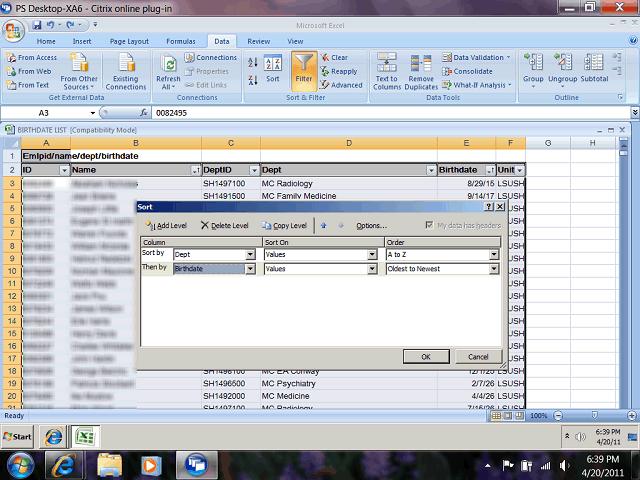Viewport: 640px width, 480px height.
Task: Open the Review tab
Action: pyautogui.click(x=258, y=41)
